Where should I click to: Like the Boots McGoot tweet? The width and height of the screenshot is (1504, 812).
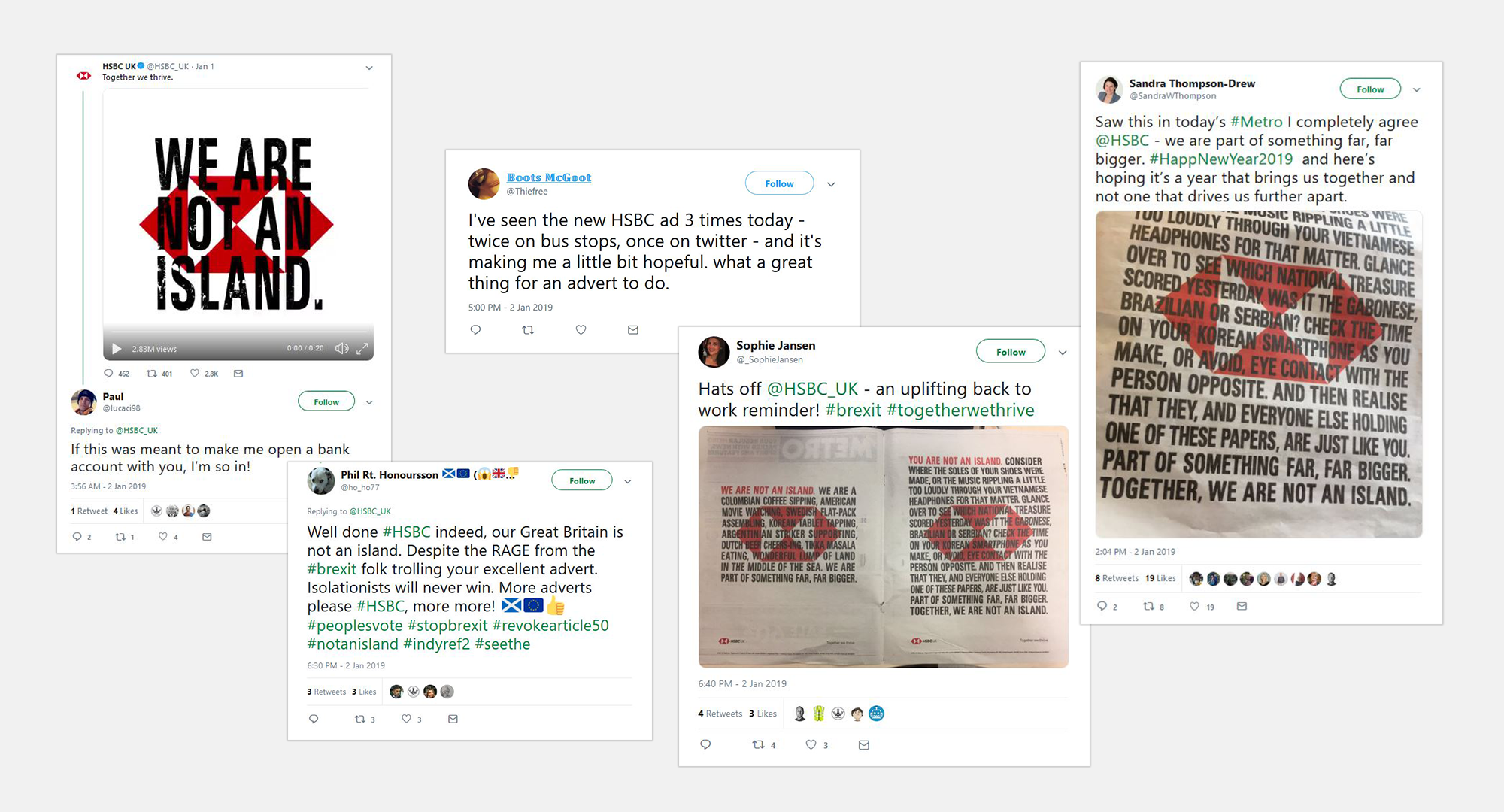(x=581, y=329)
